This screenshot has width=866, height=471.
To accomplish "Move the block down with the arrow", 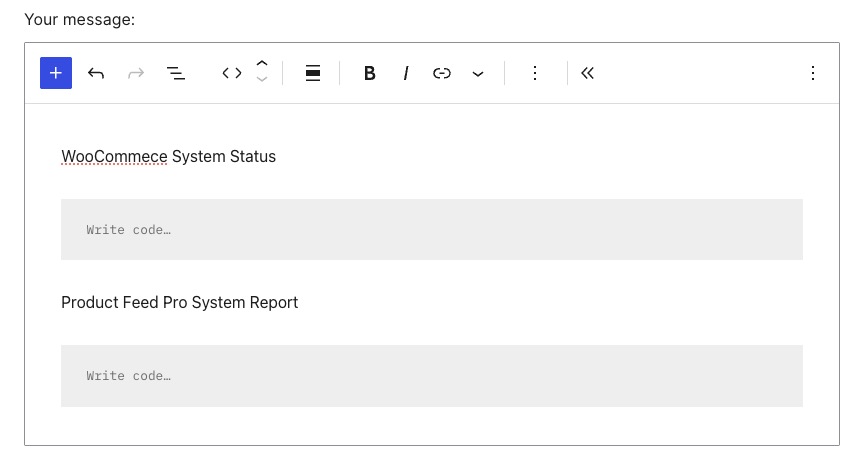I will (x=262, y=80).
